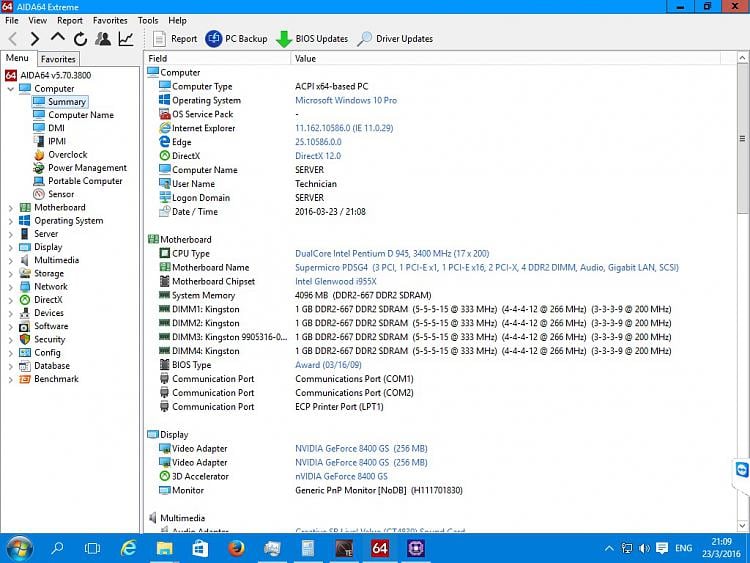Check for BIOS Updates
Image resolution: width=750 pixels, height=563 pixels.
tap(312, 39)
